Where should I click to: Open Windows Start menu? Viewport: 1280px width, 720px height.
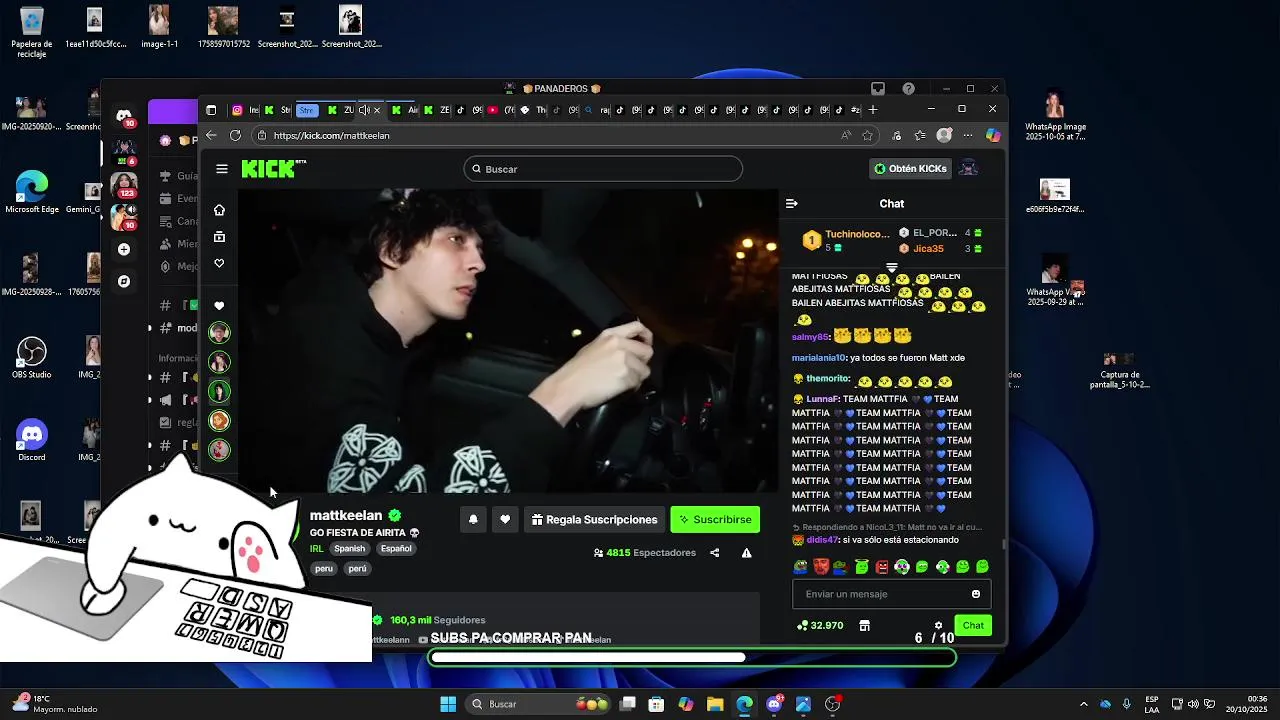point(448,704)
